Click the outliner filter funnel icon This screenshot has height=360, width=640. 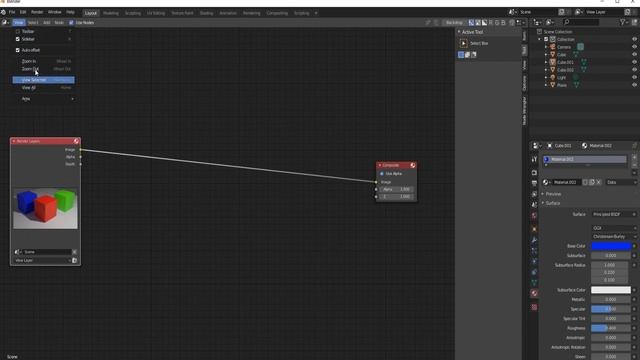[622, 22]
